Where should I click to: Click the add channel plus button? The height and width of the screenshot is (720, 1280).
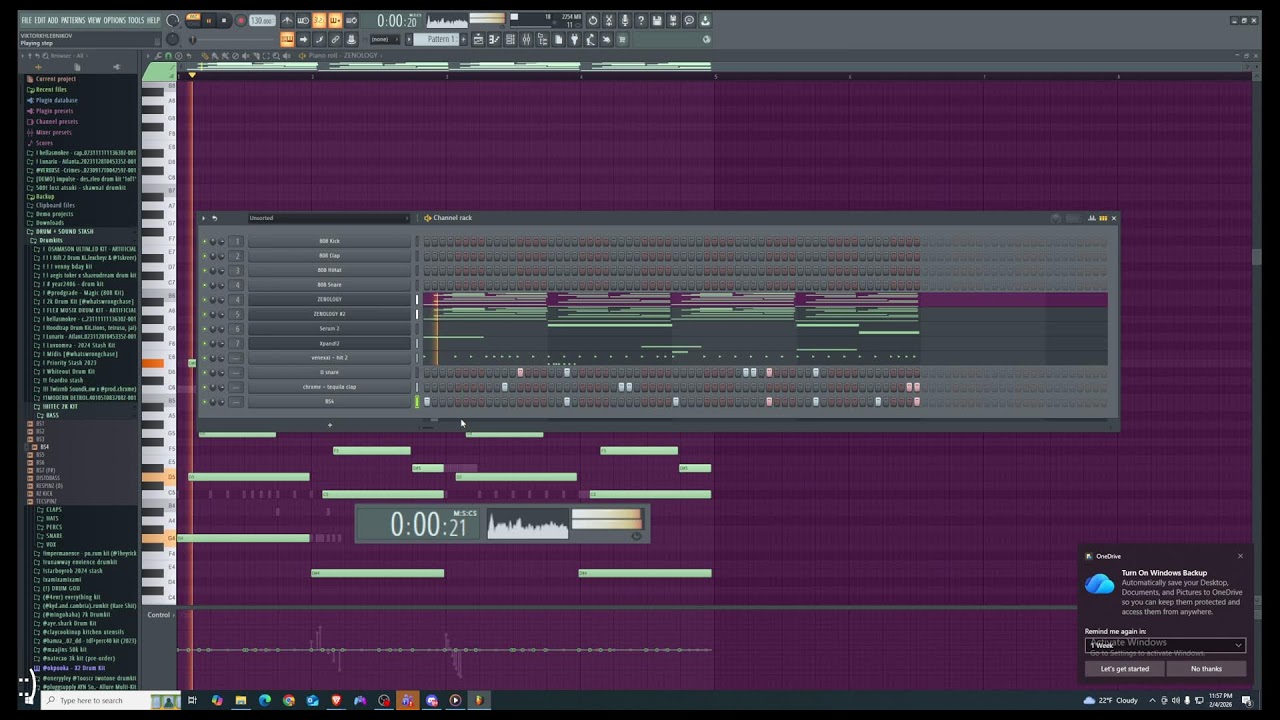(x=329, y=425)
